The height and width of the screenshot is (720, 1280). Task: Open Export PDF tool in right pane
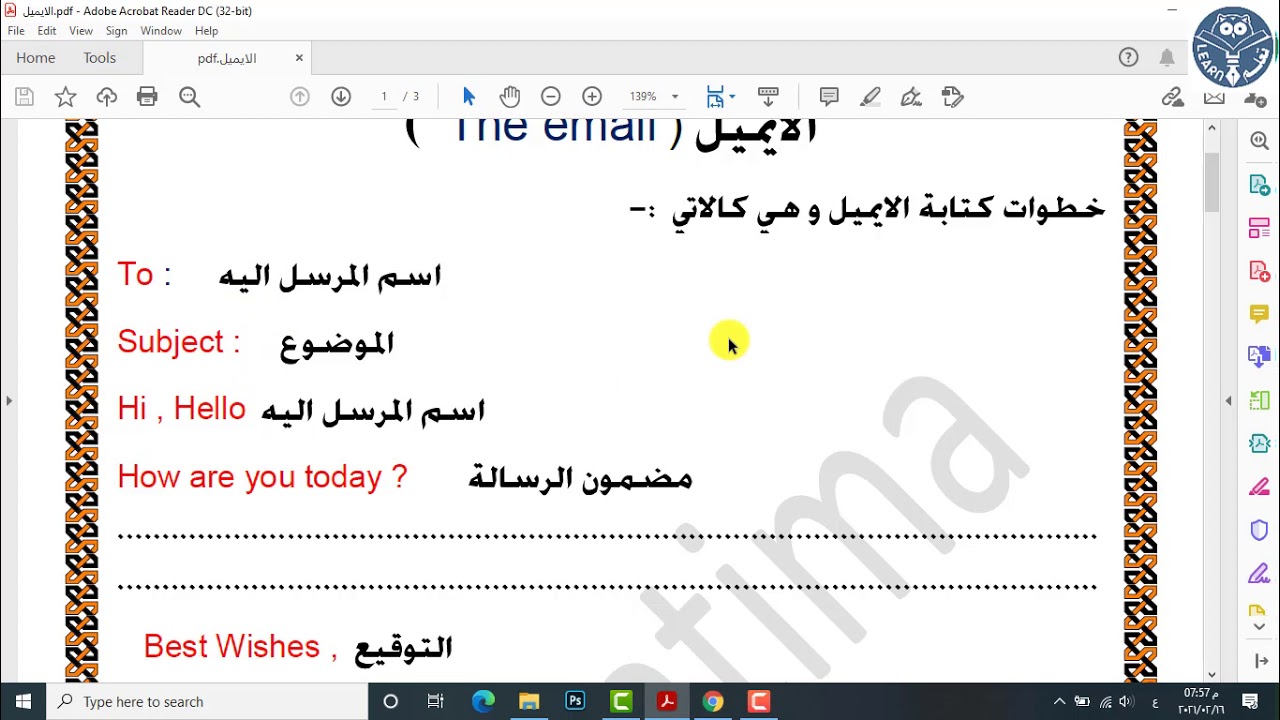(1259, 185)
